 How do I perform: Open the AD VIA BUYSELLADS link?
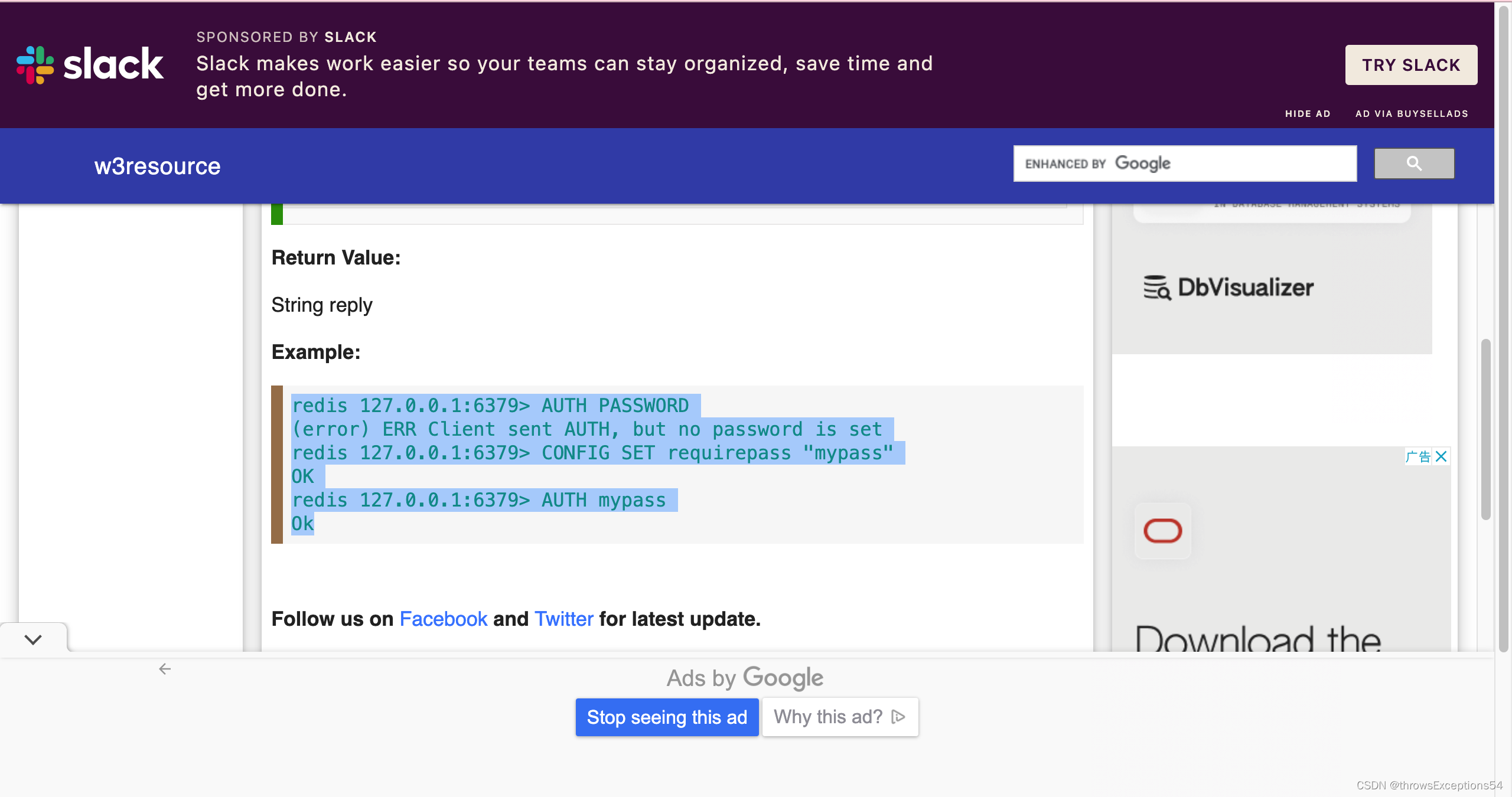pos(1412,113)
